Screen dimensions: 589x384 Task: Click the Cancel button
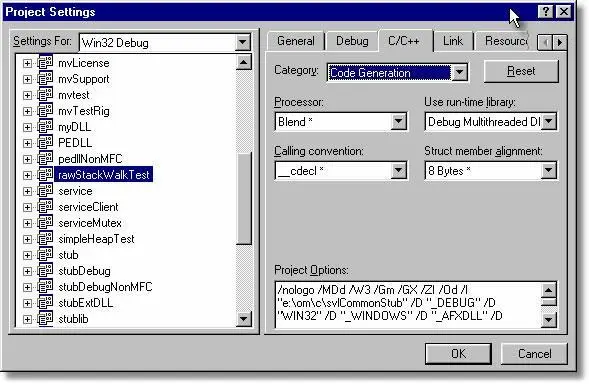(535, 354)
